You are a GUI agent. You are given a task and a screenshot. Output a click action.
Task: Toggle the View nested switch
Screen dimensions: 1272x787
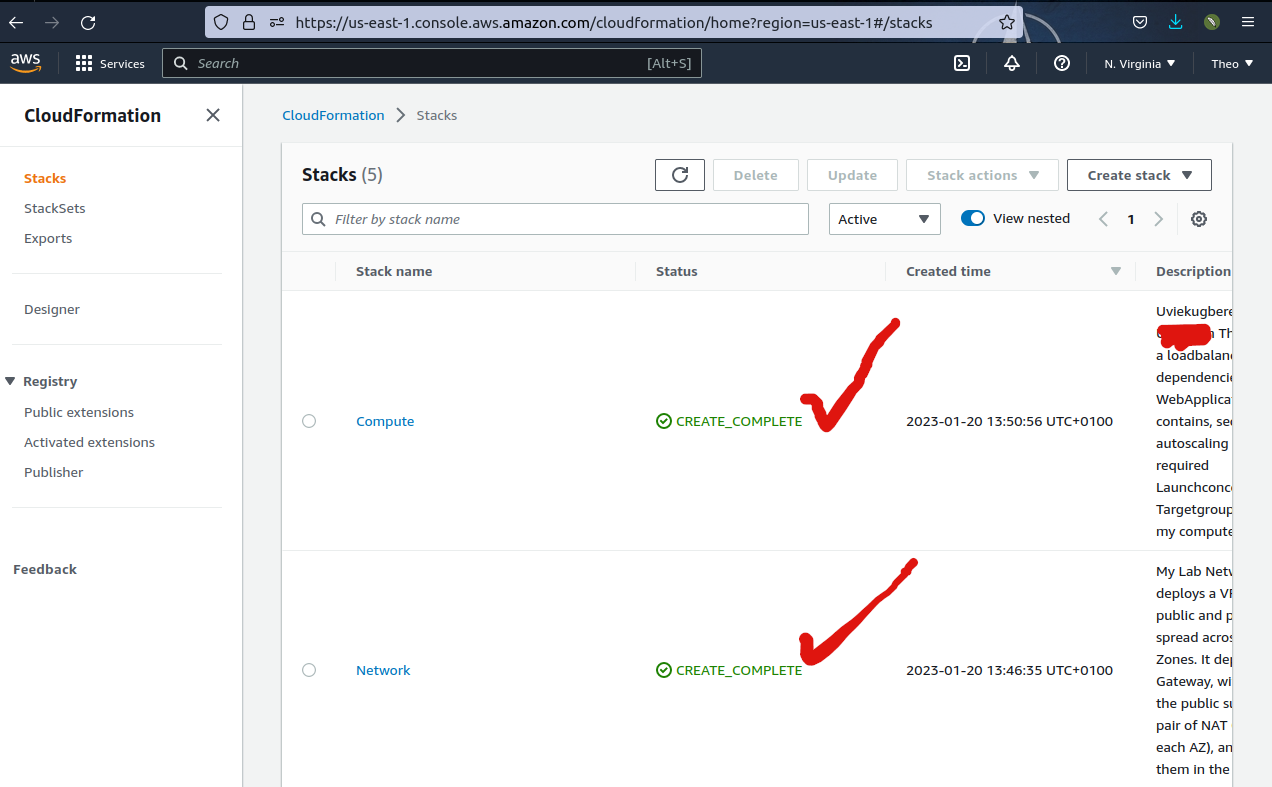[x=973, y=218]
